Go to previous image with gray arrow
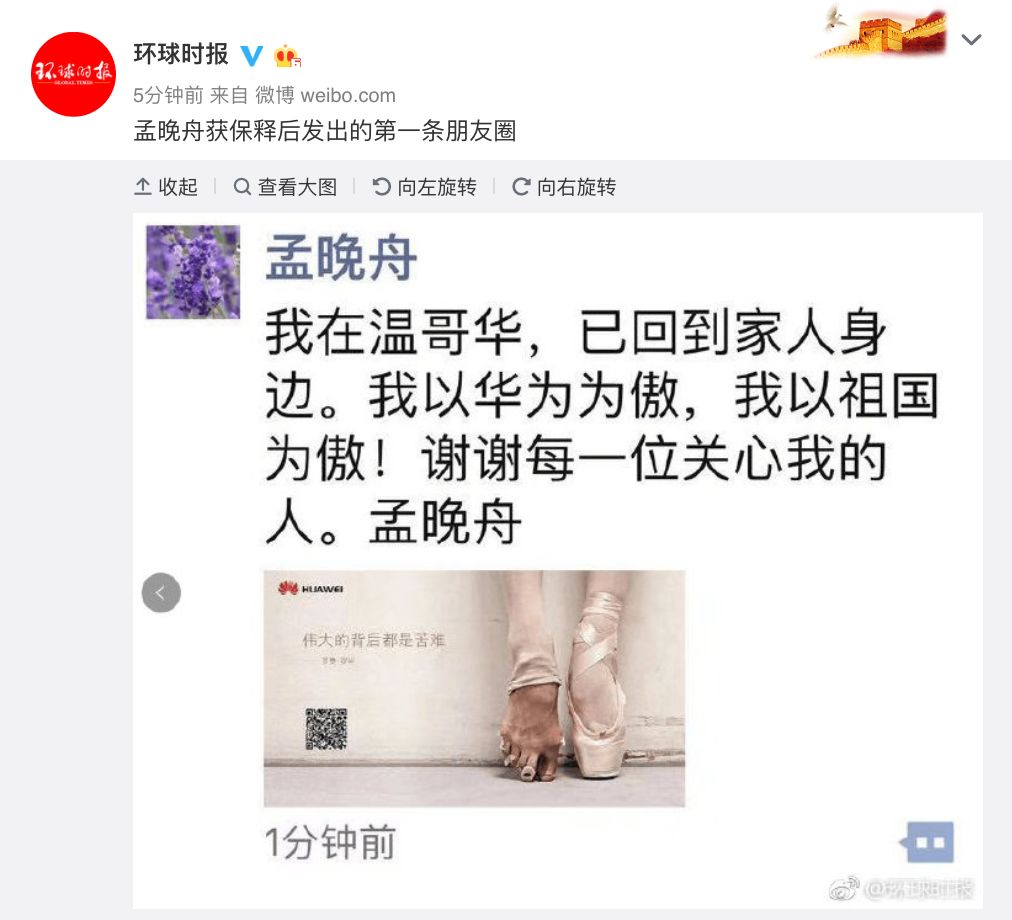This screenshot has height=920, width=1012. [x=161, y=593]
